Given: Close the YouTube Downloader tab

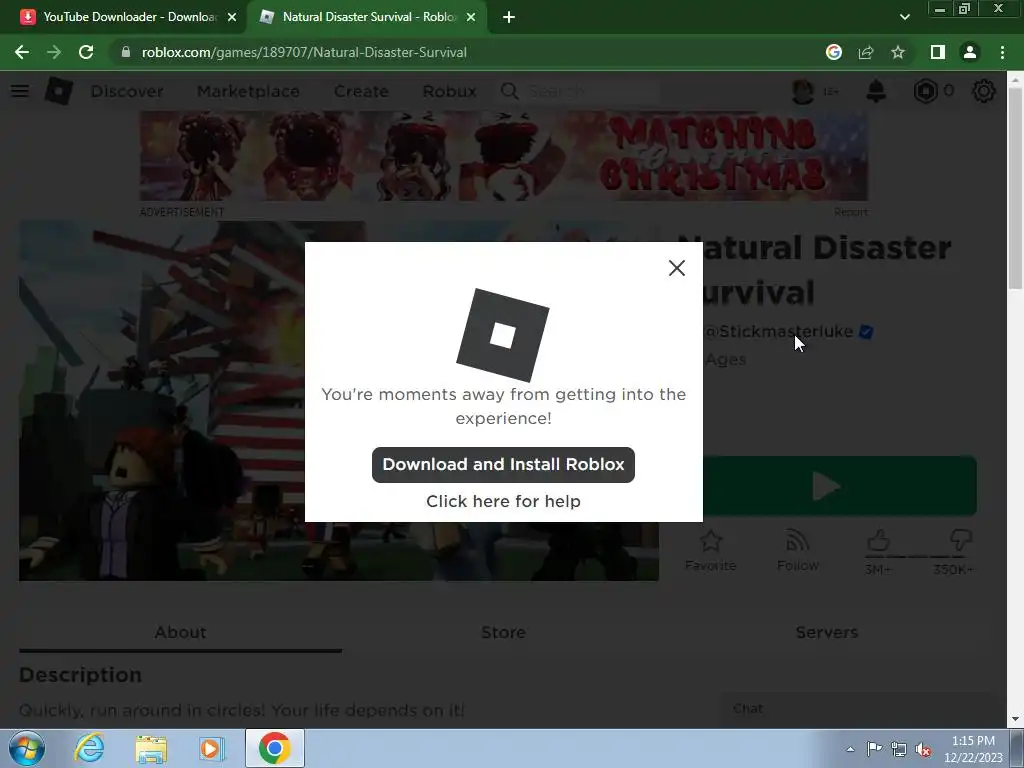Looking at the screenshot, I should coord(232,17).
